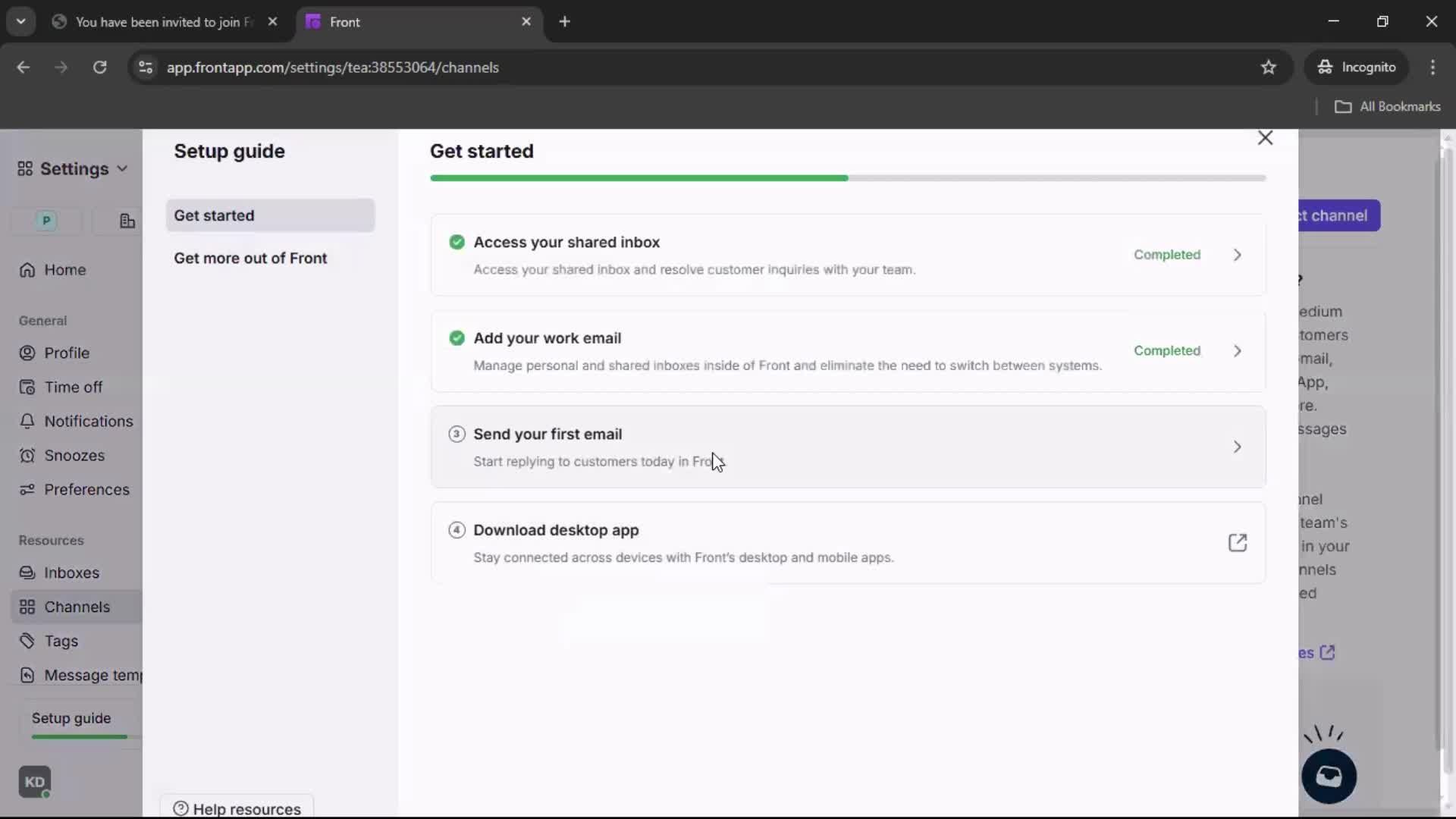Screen dimensions: 1456x819
Task: Click the Tags icon in sidebar
Action: [x=27, y=641]
